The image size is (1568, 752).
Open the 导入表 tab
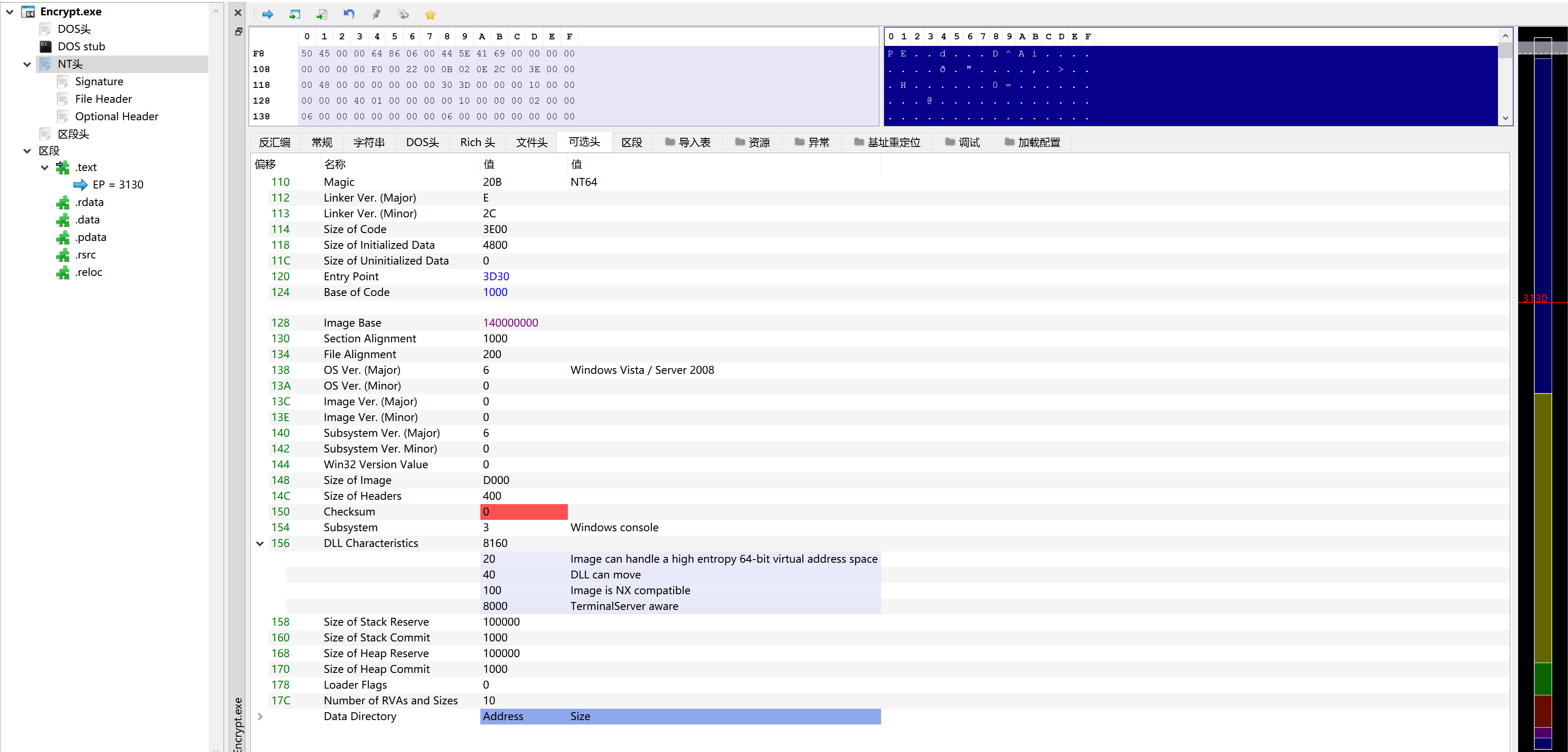(688, 143)
